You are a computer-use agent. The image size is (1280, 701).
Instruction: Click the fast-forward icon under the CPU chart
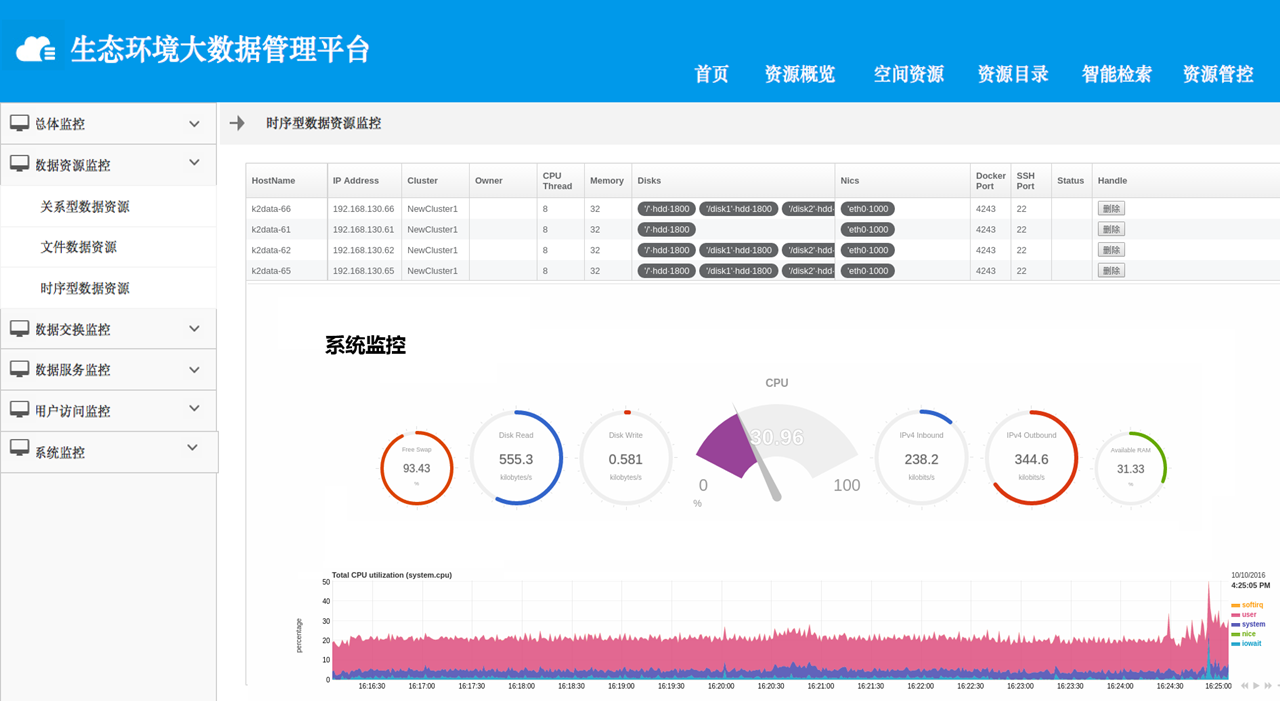click(1268, 686)
